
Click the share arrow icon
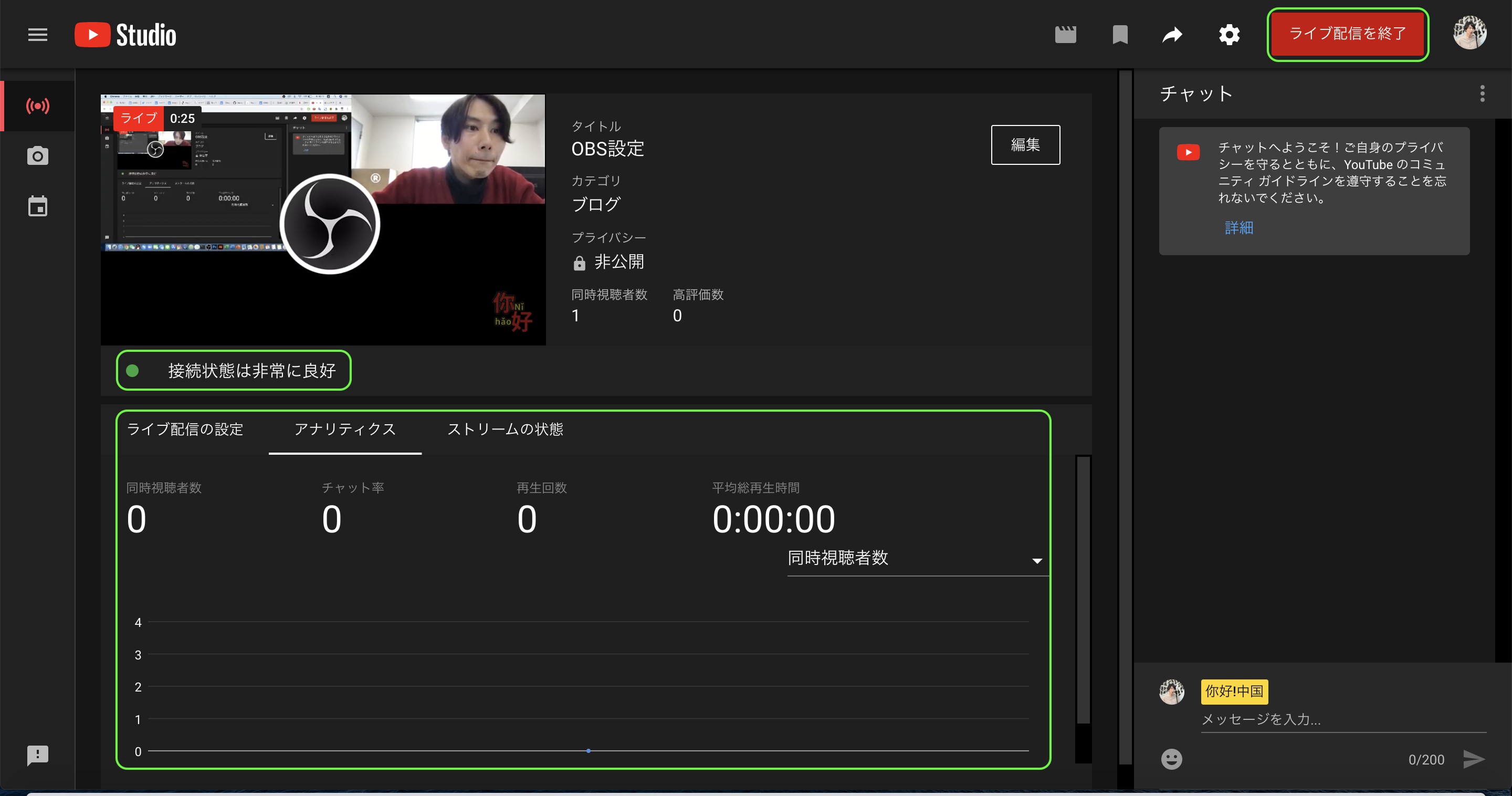(x=1172, y=35)
